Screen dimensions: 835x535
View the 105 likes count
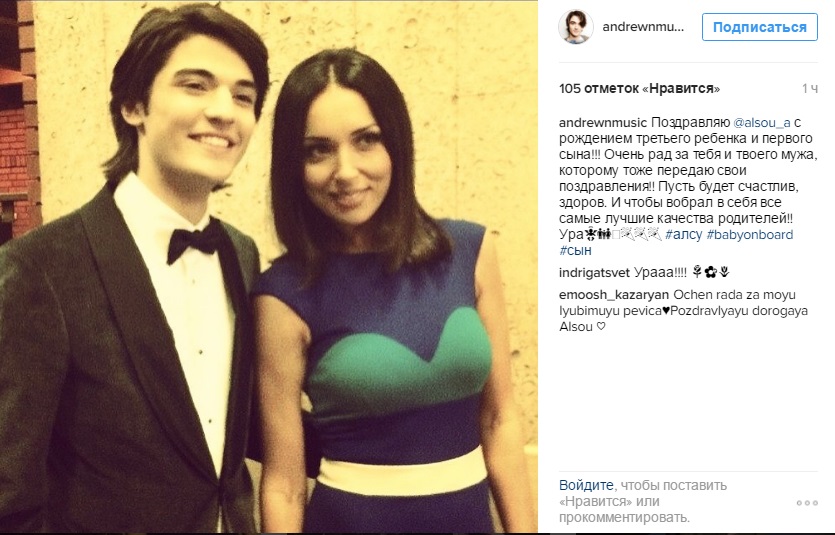tap(639, 88)
